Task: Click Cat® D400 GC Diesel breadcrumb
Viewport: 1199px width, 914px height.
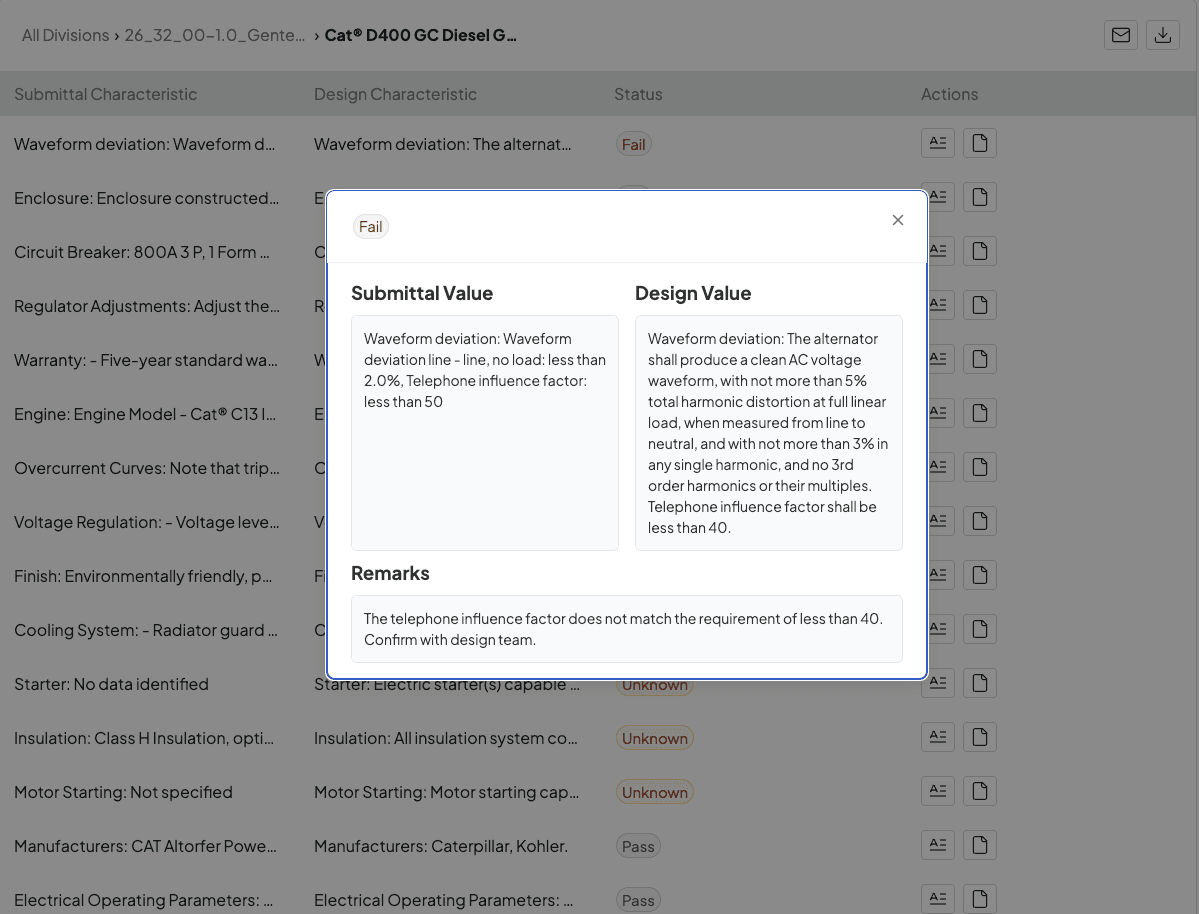Action: coord(421,35)
